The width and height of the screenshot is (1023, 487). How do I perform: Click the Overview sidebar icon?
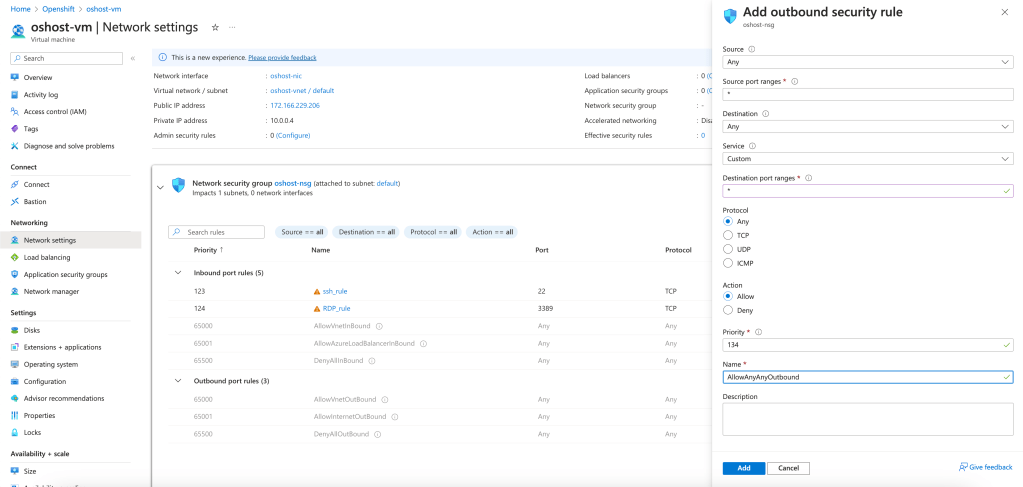coord(15,77)
